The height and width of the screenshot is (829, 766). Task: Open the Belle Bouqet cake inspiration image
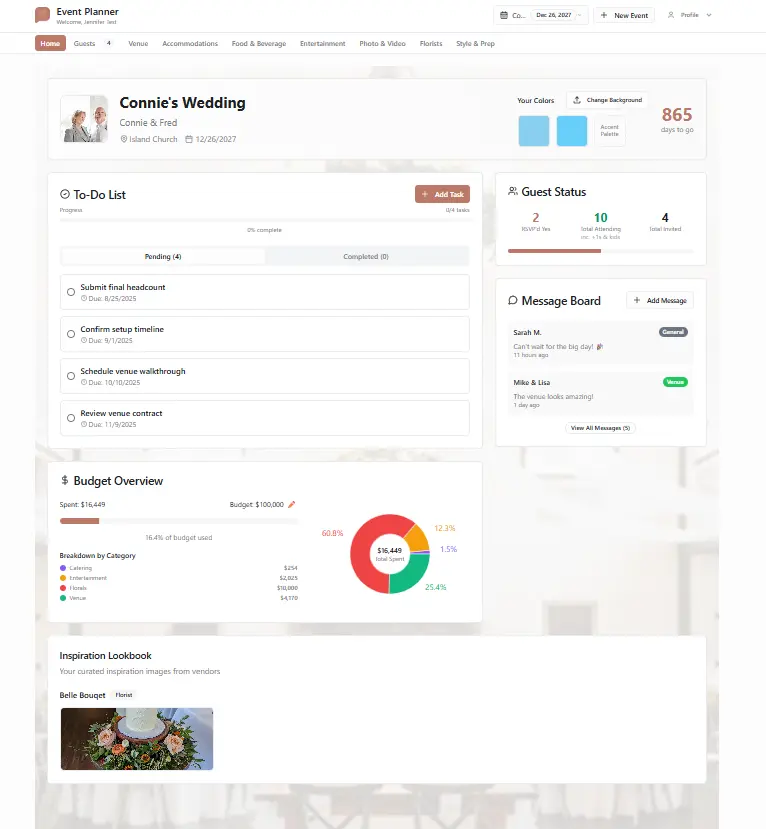pyautogui.click(x=137, y=739)
